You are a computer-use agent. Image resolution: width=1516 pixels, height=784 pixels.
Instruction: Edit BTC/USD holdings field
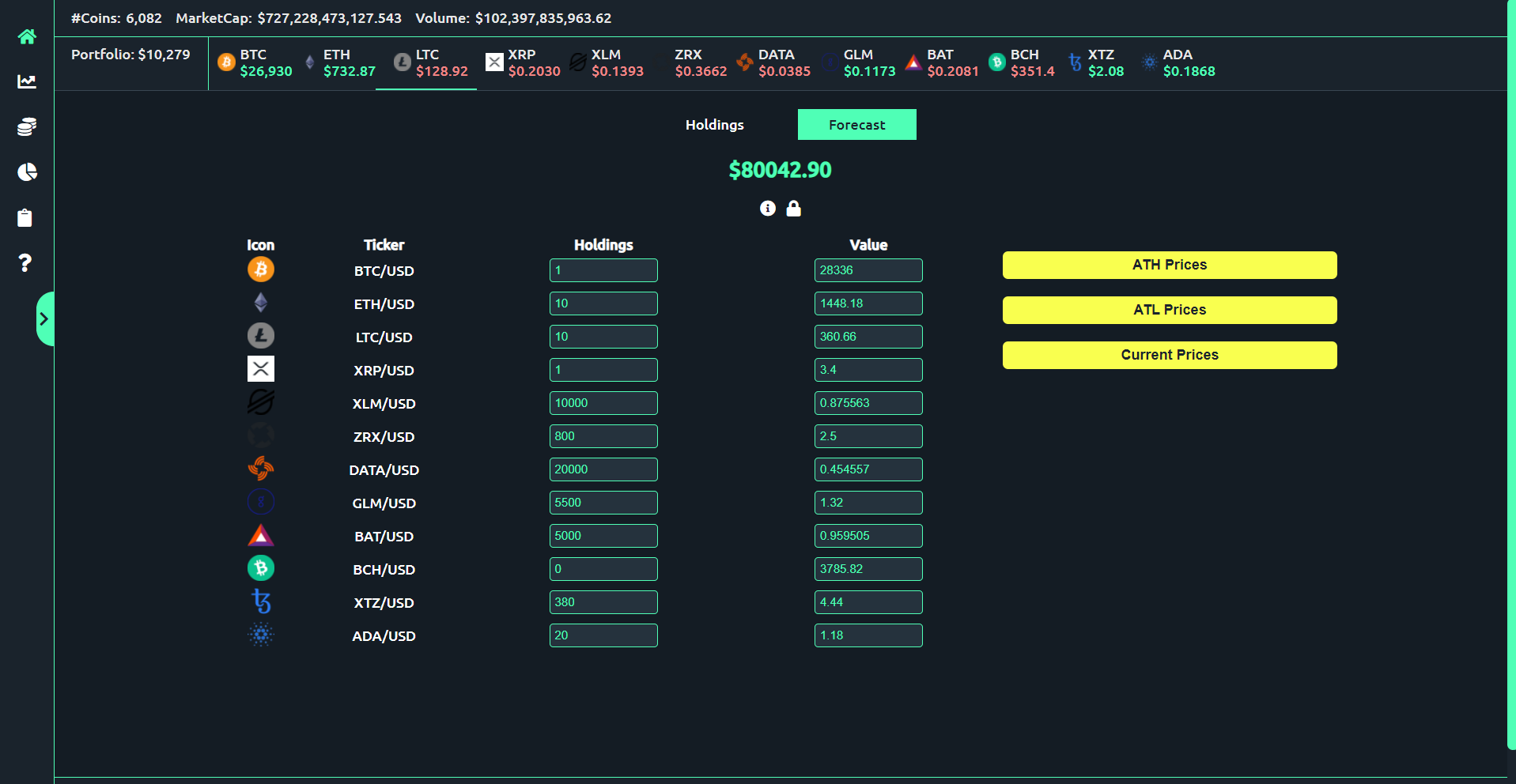tap(603, 270)
